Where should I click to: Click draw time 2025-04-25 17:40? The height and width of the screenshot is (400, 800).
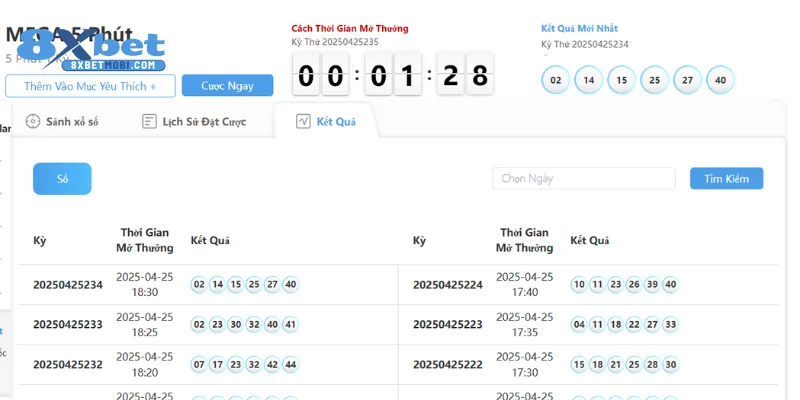coord(524,285)
